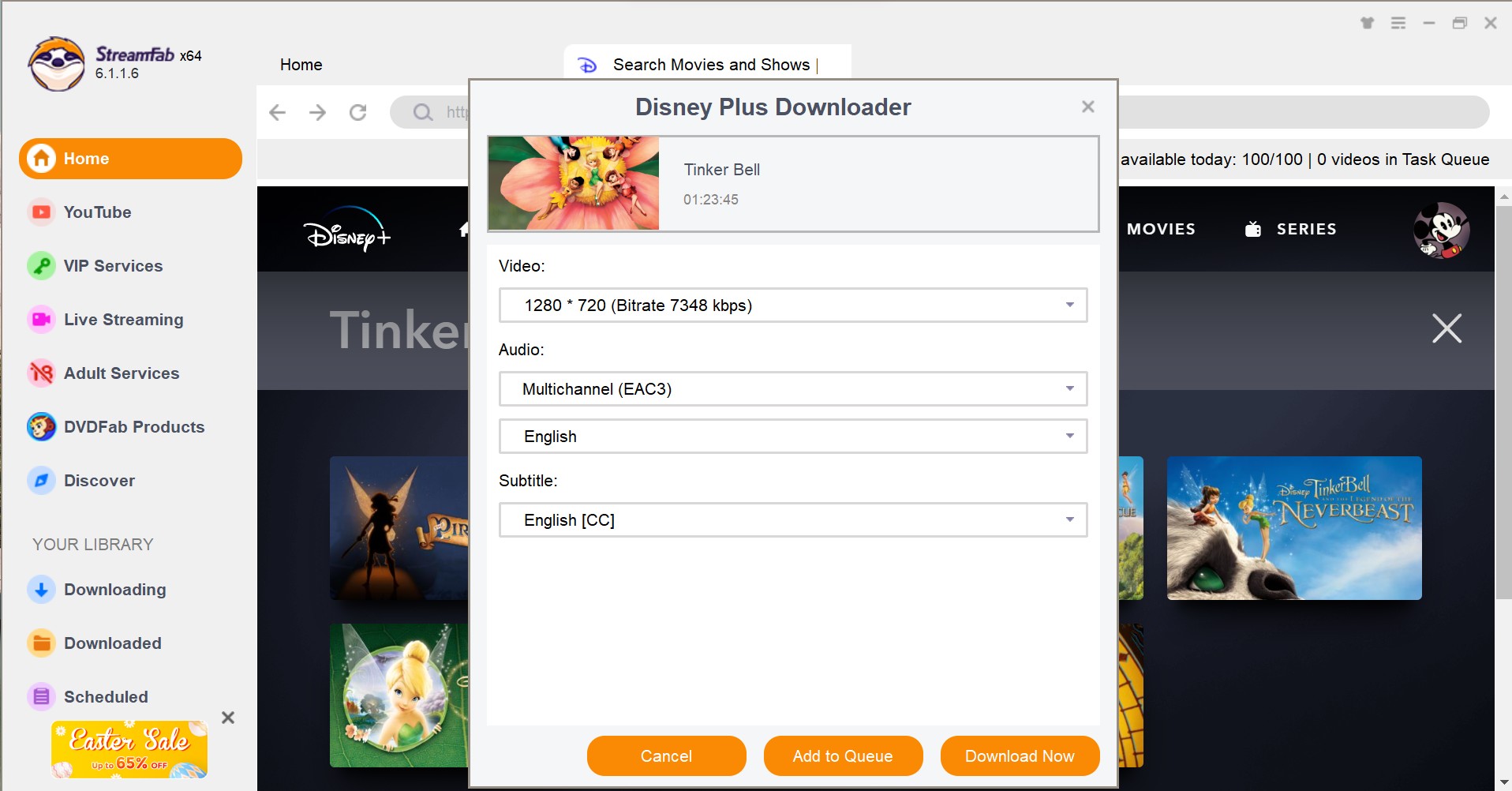Click the Tinker Bell flower thumbnail in dialog
Viewport: 1512px width, 791px height.
click(x=574, y=183)
